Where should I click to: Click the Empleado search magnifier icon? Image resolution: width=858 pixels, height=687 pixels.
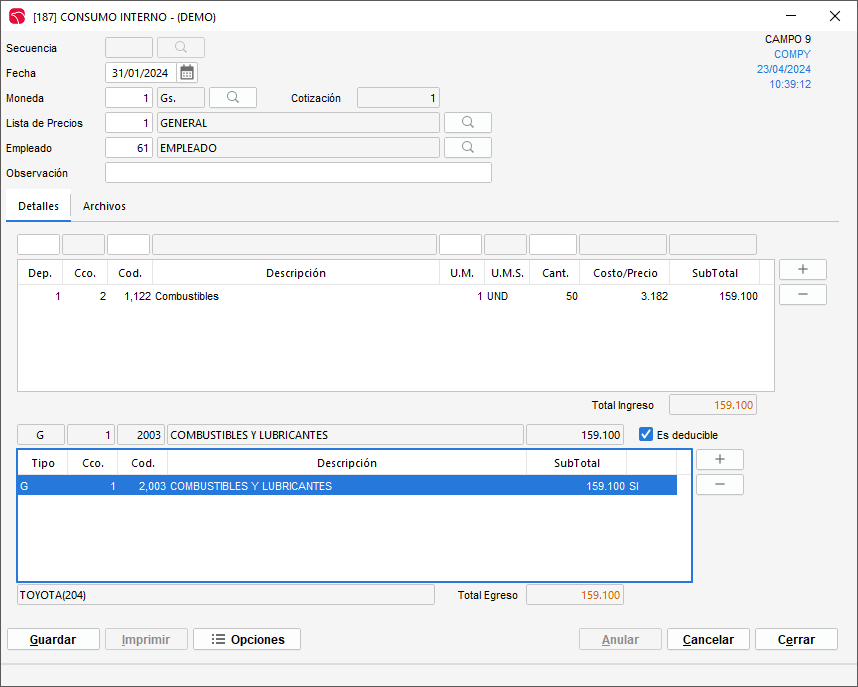click(468, 148)
